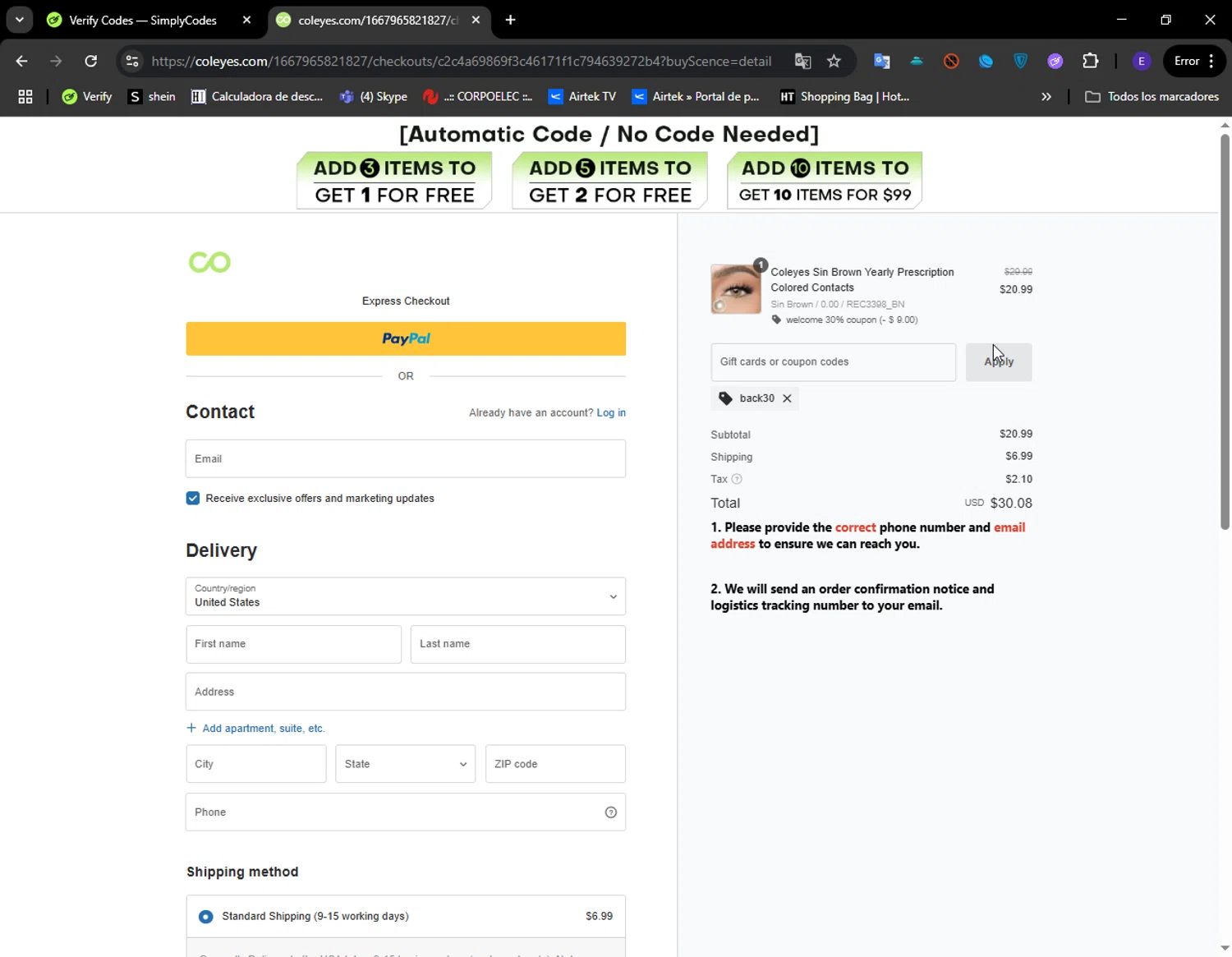
Task: Open the Extensions puzzle piece menu
Action: click(x=1090, y=61)
